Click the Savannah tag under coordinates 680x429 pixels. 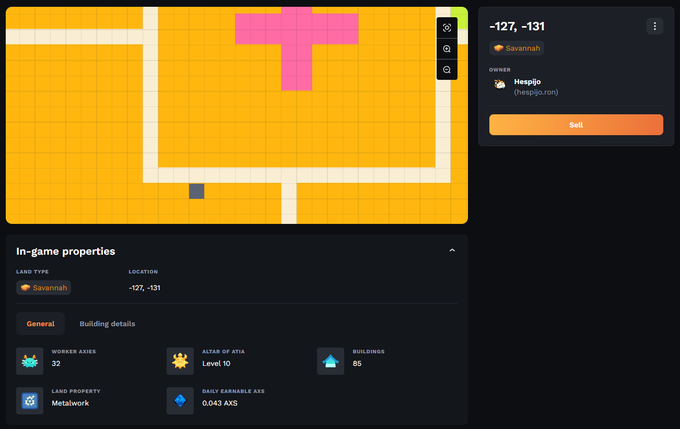coord(517,48)
